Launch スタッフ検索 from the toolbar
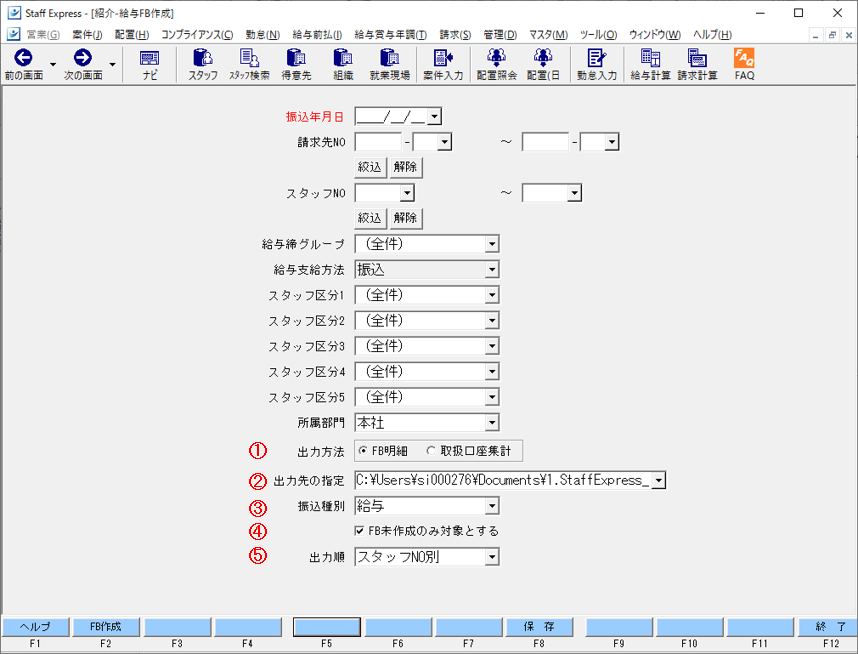The height and width of the screenshot is (654, 858). [250, 64]
